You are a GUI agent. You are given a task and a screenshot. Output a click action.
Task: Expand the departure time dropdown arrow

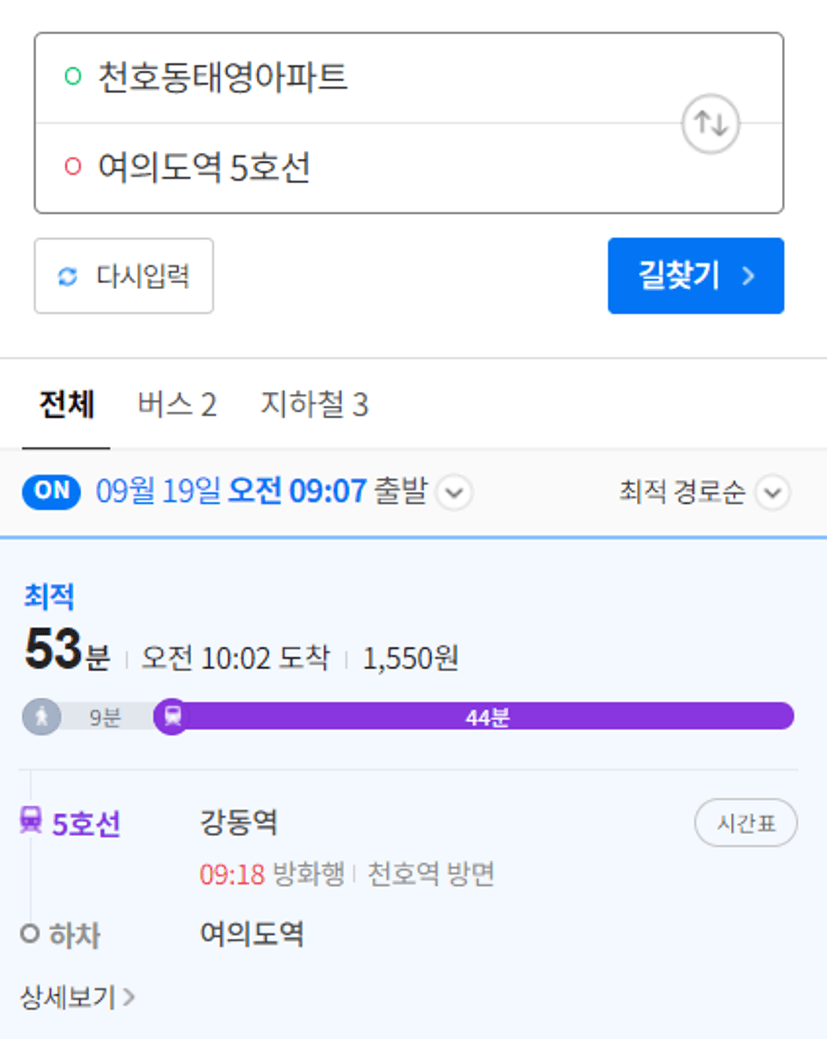coord(454,493)
